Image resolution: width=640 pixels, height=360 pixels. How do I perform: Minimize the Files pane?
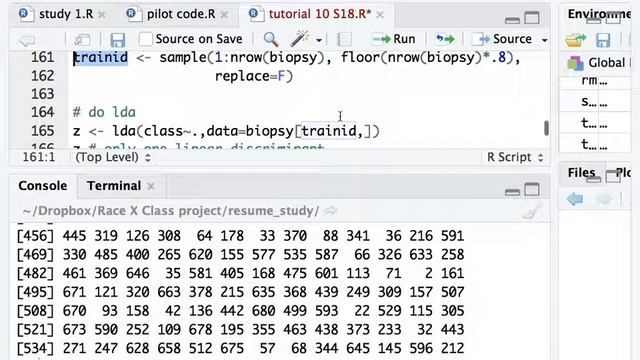pos(593,178)
